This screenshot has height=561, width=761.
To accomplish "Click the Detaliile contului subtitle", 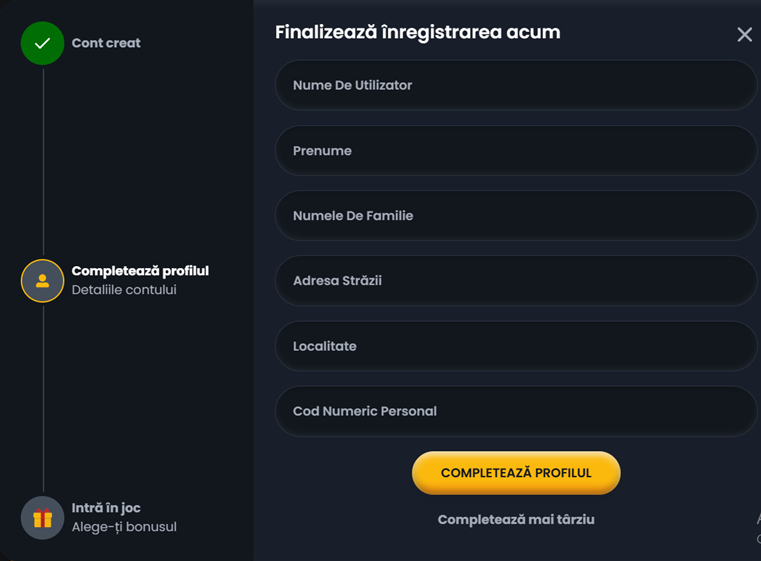I will pos(124,290).
